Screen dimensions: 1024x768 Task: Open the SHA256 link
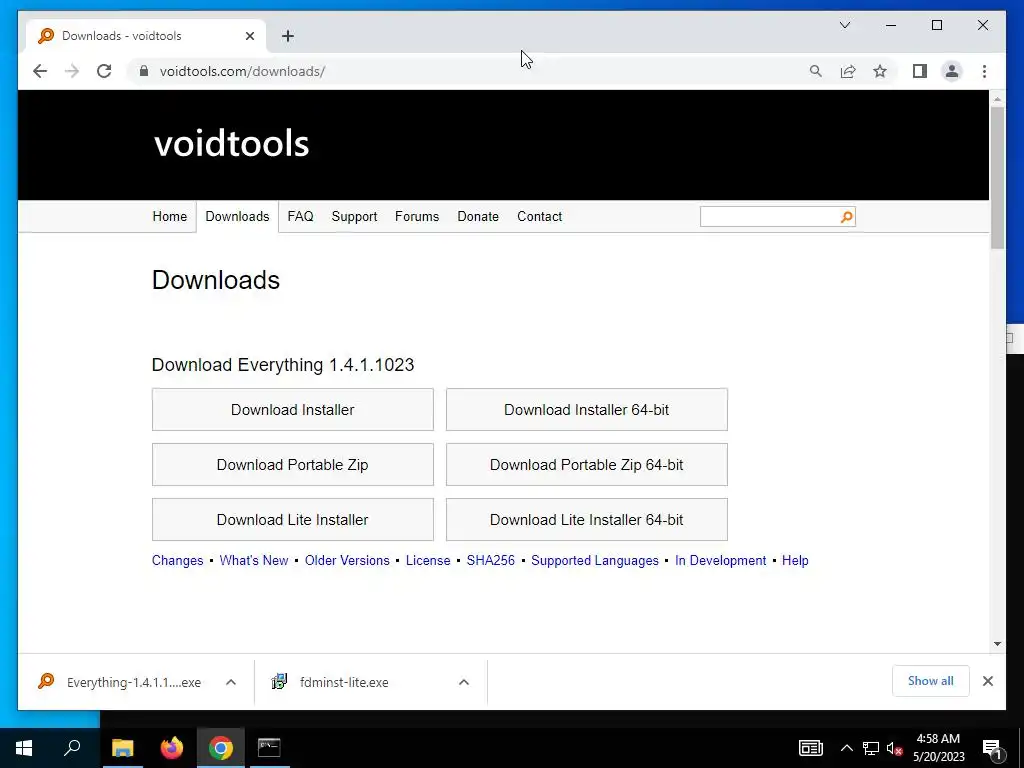[490, 560]
